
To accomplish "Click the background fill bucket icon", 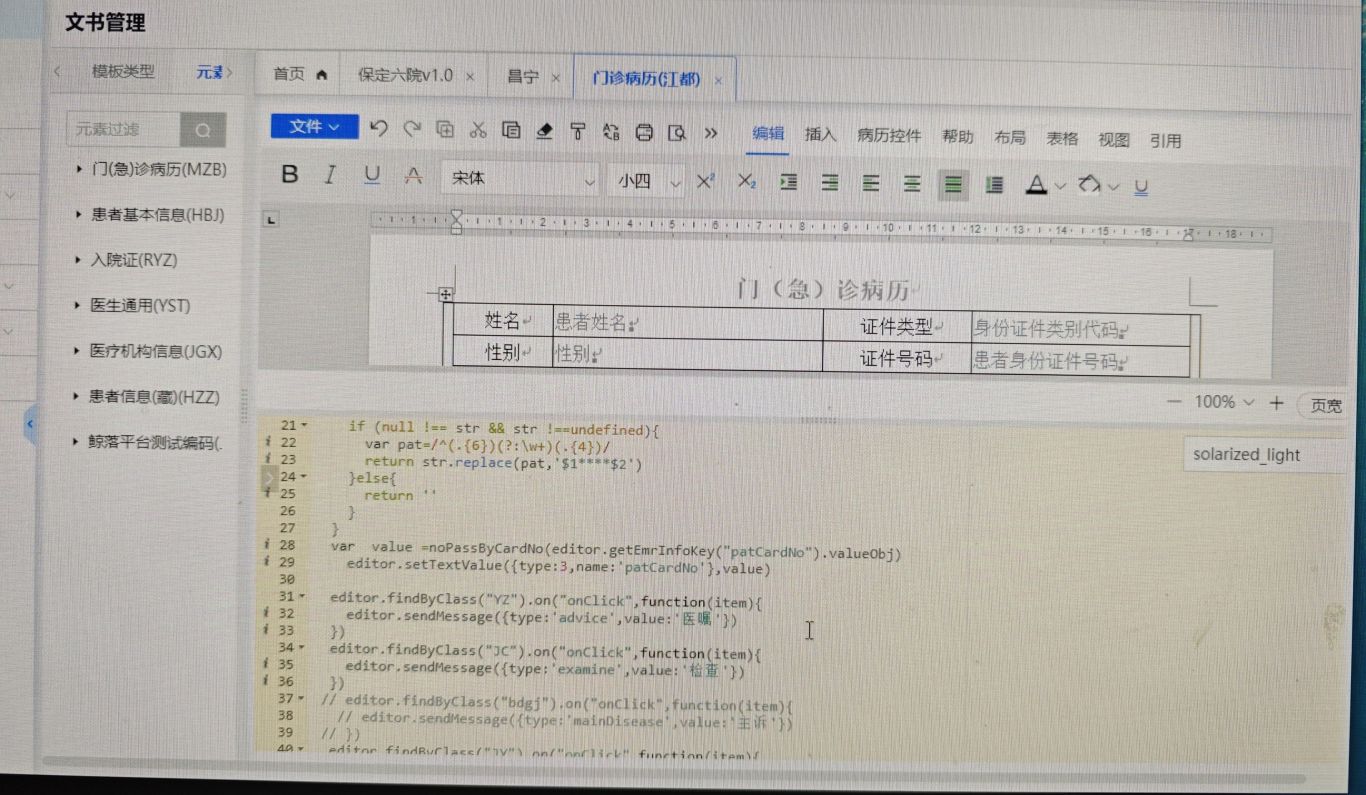I will [x=1089, y=186].
